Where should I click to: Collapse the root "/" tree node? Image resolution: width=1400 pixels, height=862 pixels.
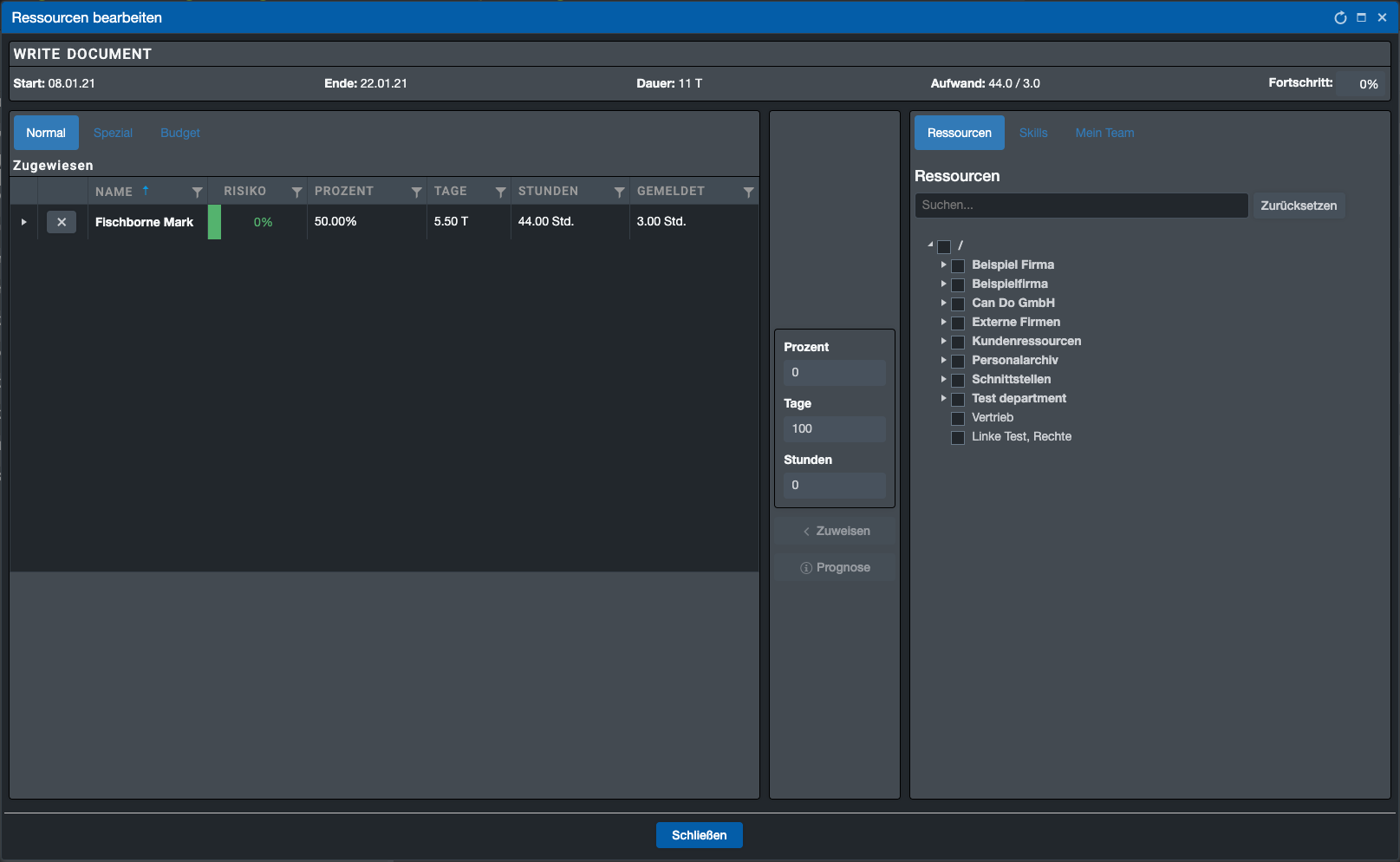[930, 245]
